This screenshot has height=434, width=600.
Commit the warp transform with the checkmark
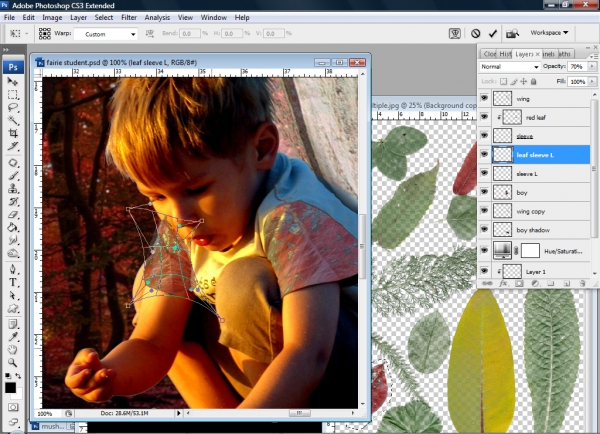pos(492,34)
